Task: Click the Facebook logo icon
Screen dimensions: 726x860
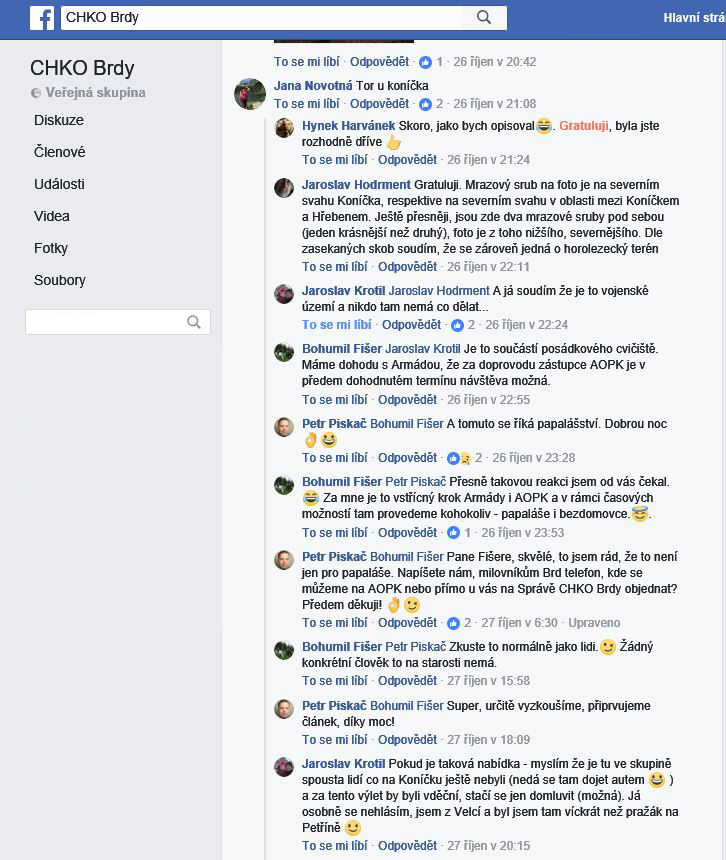Action: click(42, 18)
